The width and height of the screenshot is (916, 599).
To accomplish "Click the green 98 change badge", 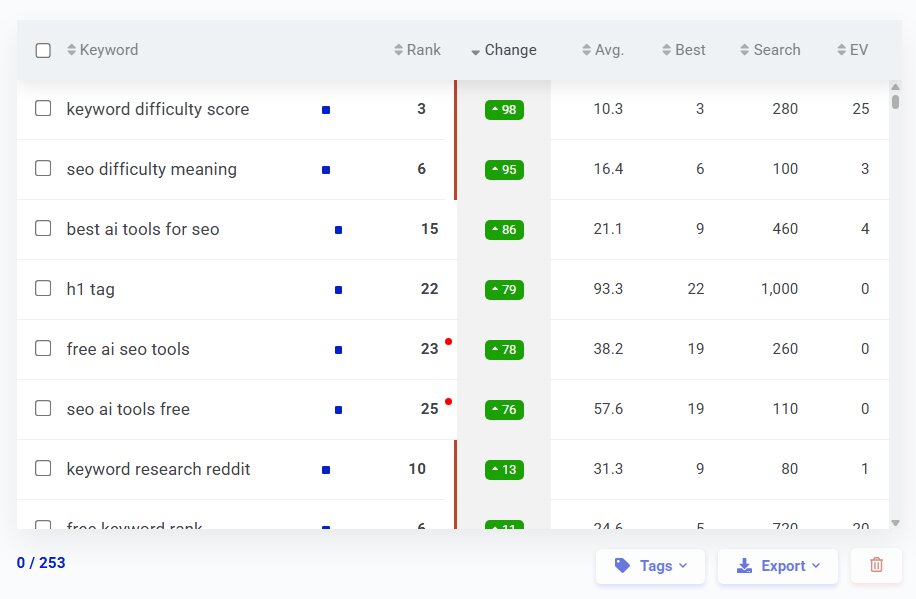I will (x=504, y=110).
